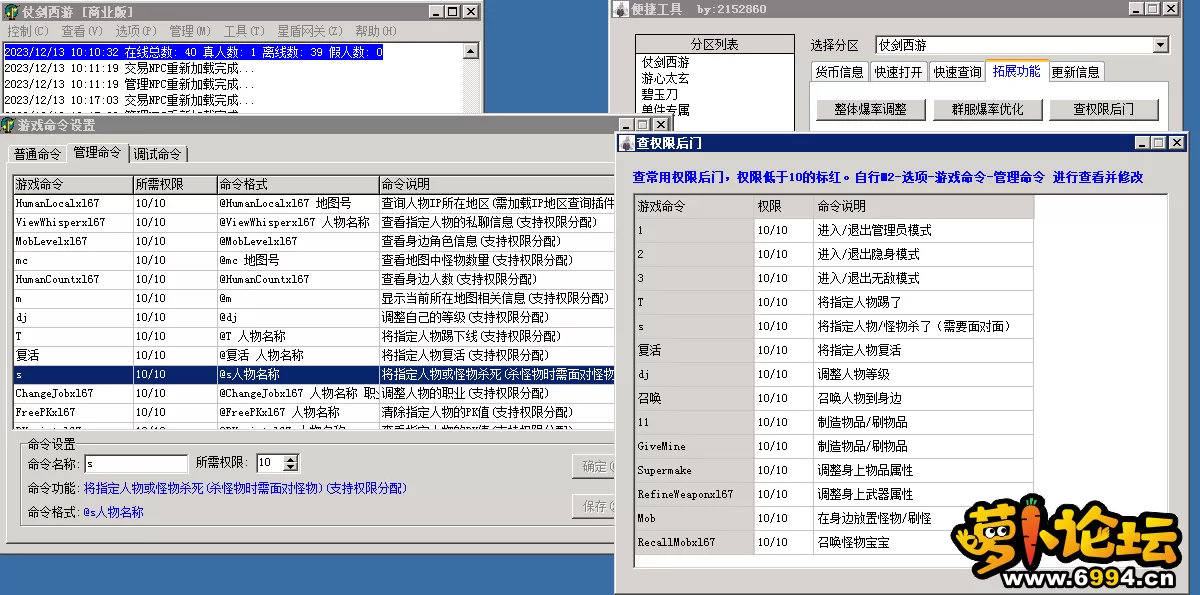The height and width of the screenshot is (595, 1200).
Task: Select 单件专属 in the 分区列表
Action: pos(666,110)
